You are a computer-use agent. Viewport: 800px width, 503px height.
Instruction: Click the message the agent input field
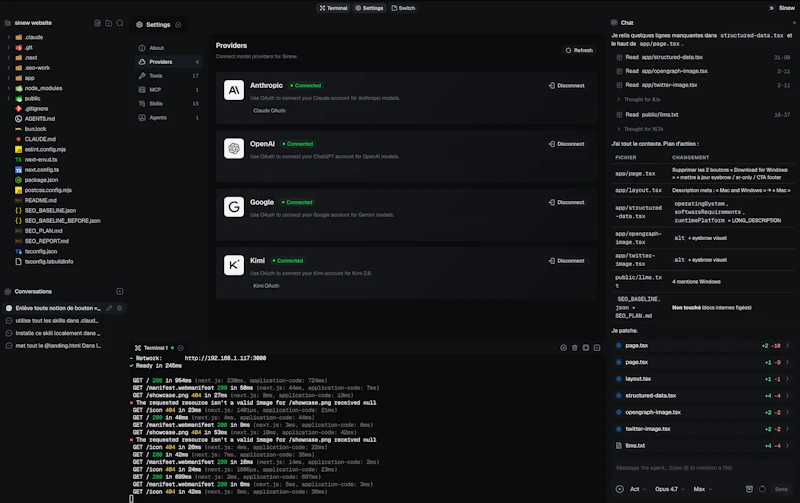tap(703, 468)
